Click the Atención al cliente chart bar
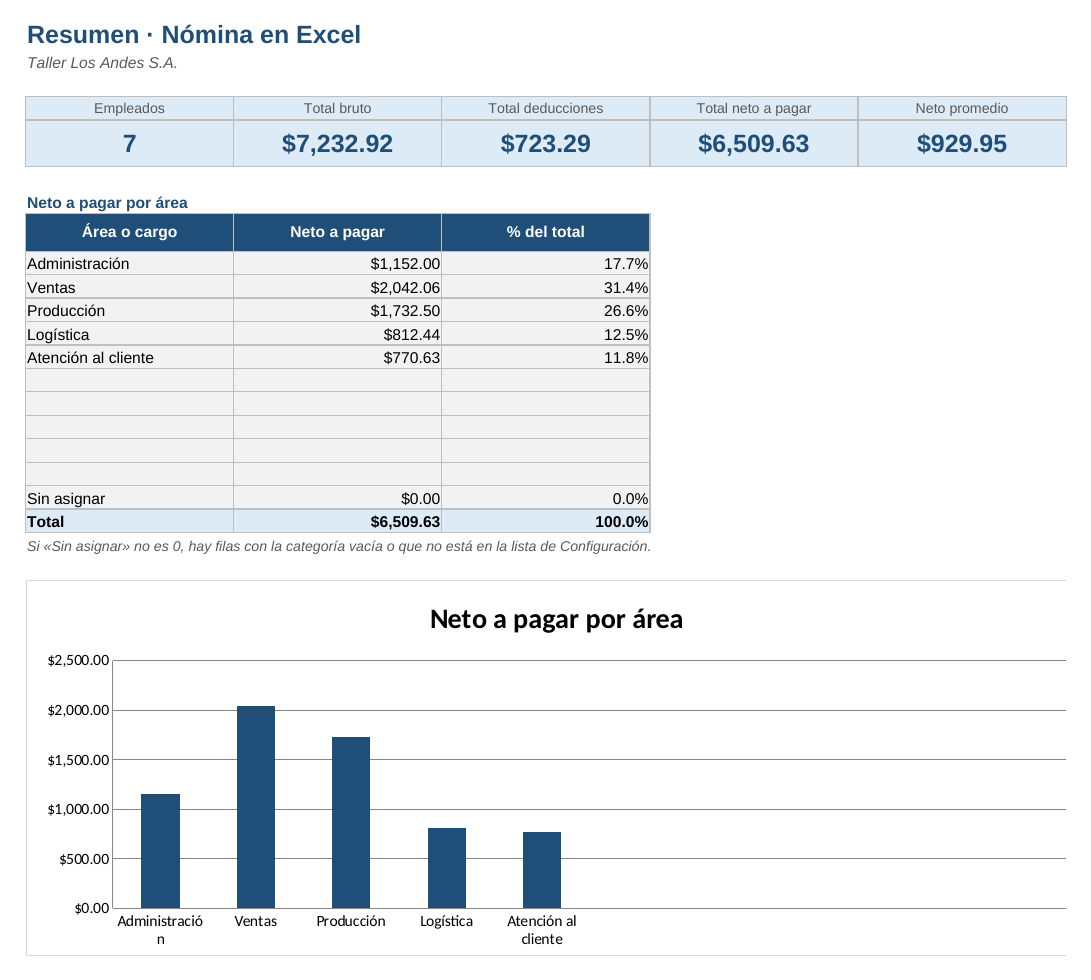Screen dimensions: 1091x980 point(542,870)
